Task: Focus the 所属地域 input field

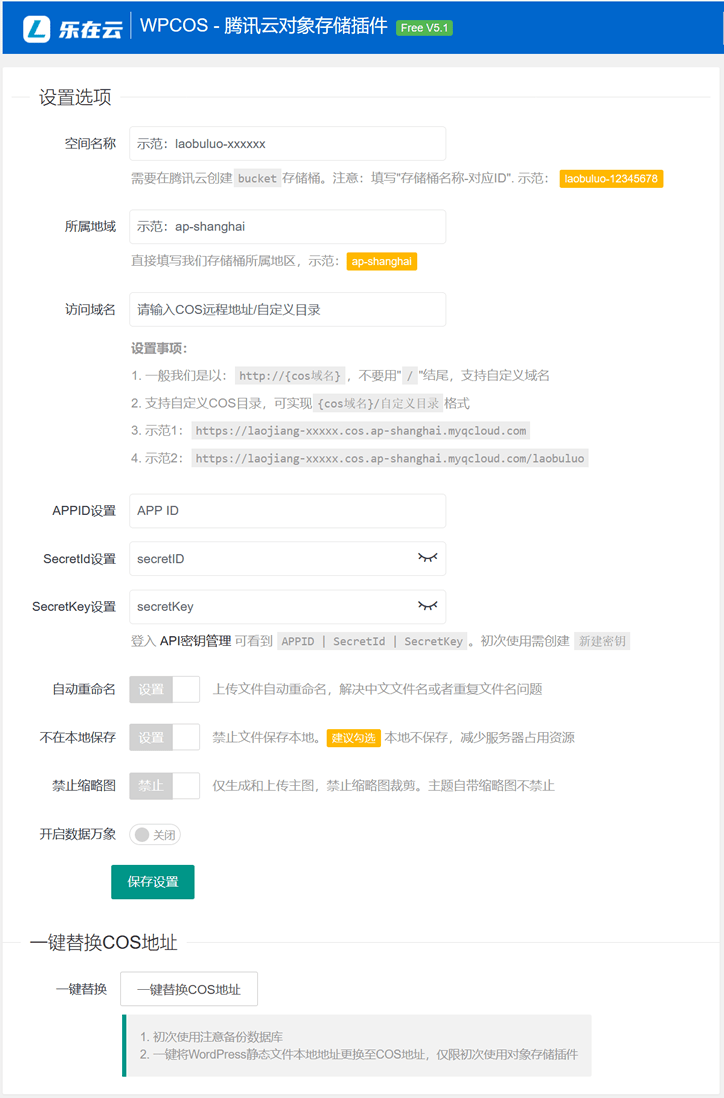Action: click(x=287, y=226)
